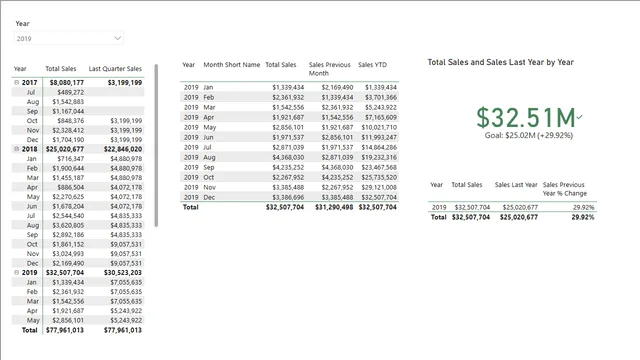Open the Year slicer dropdown showing 2019
Viewport: 640px width, 360px height.
point(69,38)
